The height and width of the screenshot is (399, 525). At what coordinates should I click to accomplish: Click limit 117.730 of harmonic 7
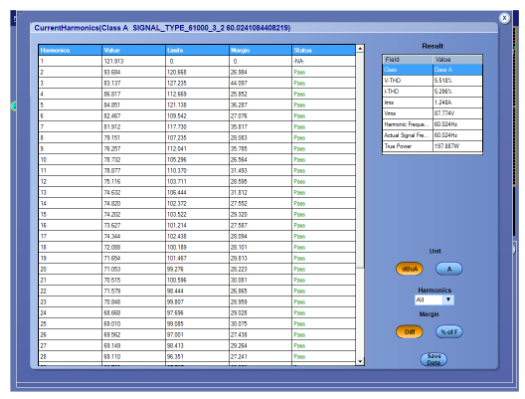pyautogui.click(x=177, y=127)
